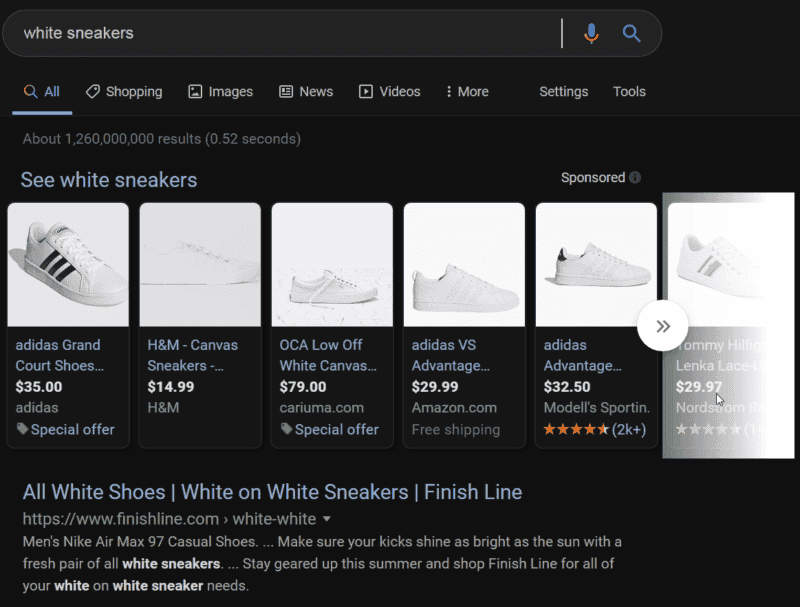Open the All White Shoes Finish Line result

[x=272, y=492]
